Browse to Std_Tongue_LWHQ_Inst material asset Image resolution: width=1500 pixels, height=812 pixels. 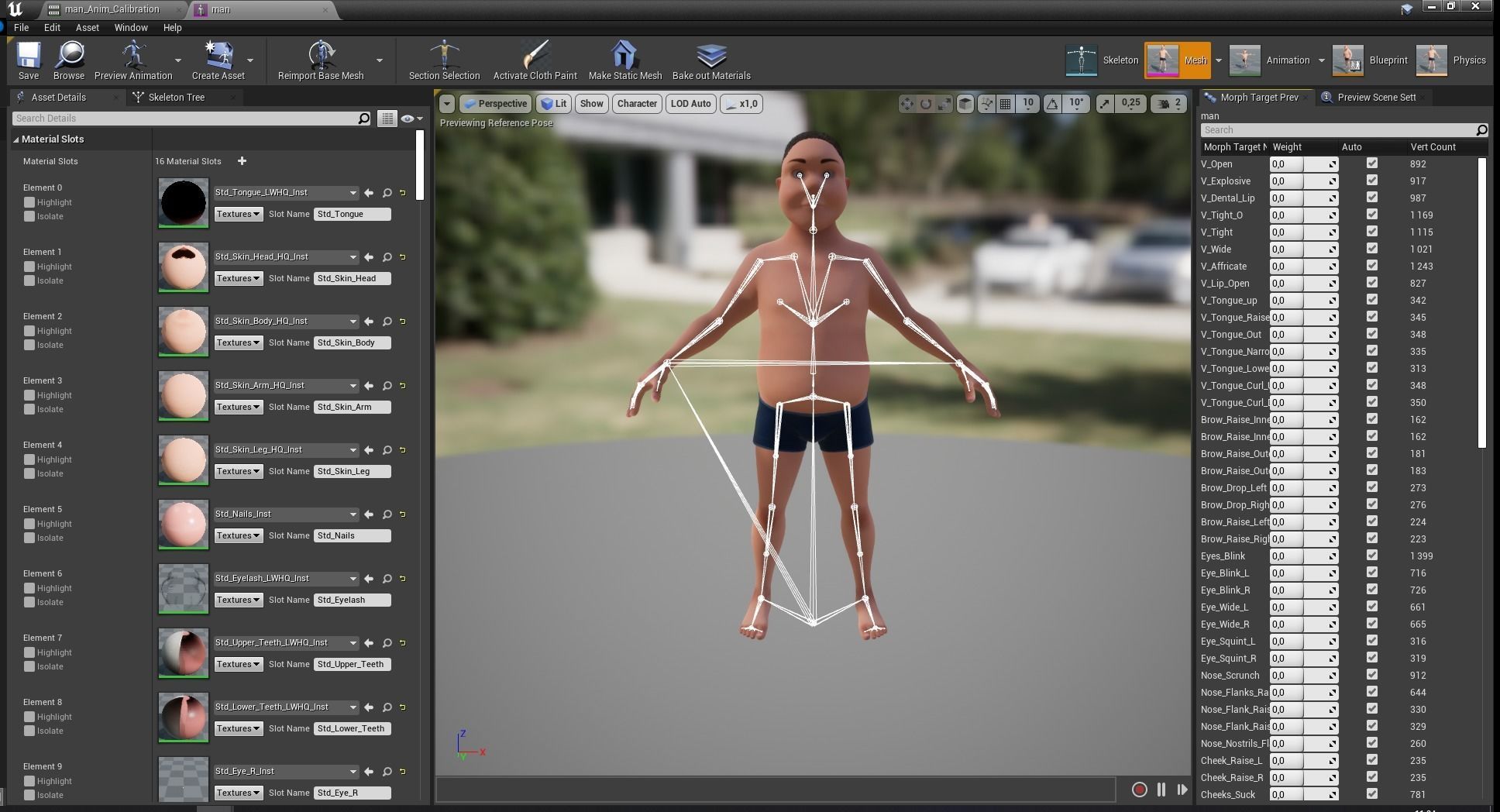[x=387, y=193]
